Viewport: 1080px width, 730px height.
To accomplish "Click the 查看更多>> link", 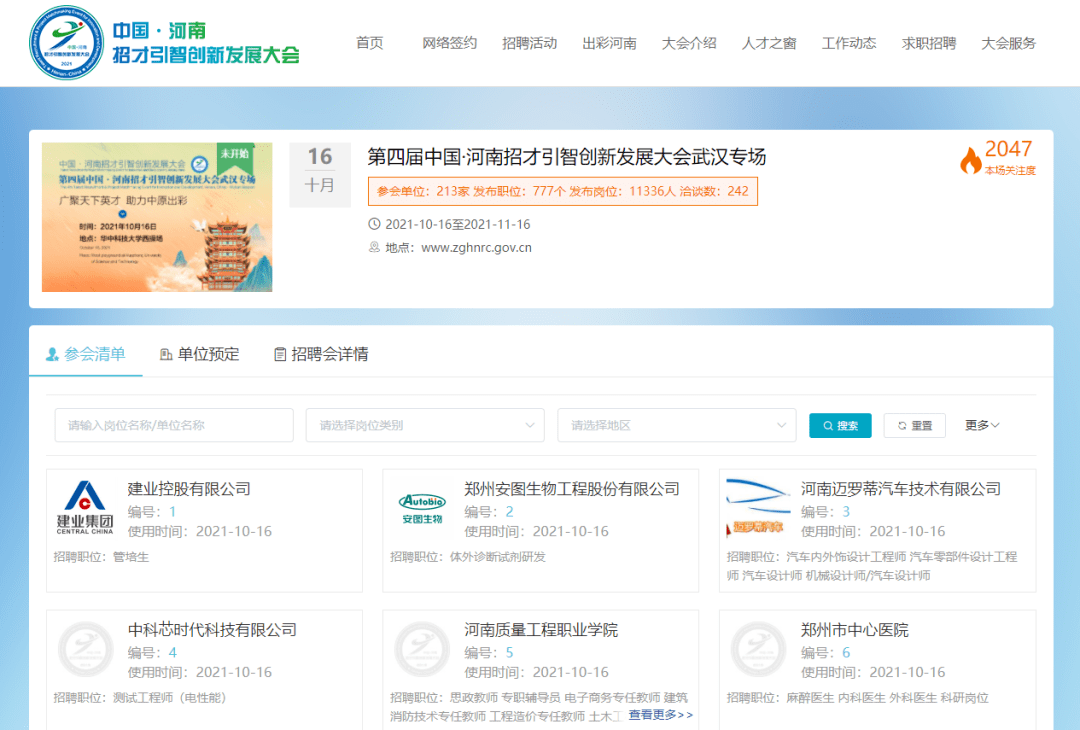I will tap(661, 715).
